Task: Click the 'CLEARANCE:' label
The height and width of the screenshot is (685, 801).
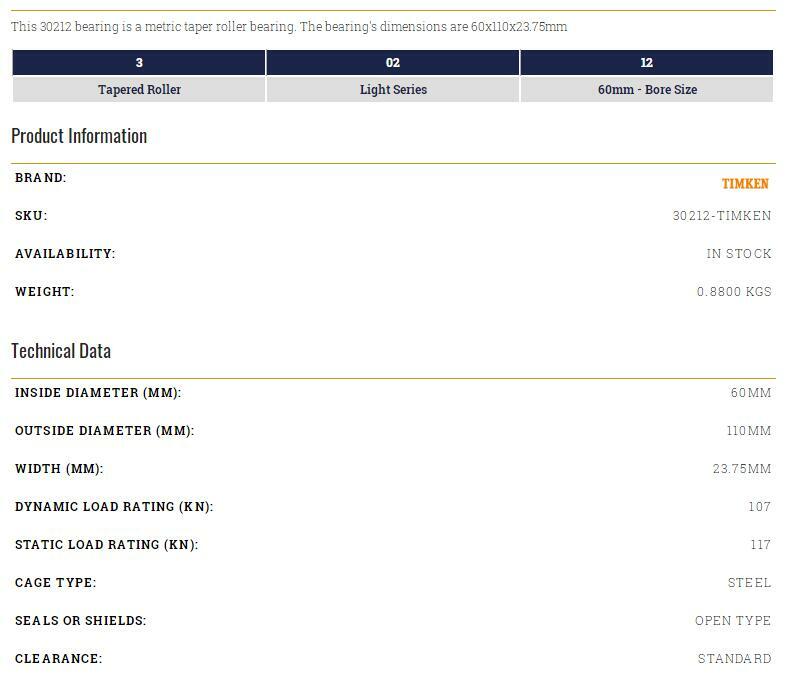Action: coord(59,658)
